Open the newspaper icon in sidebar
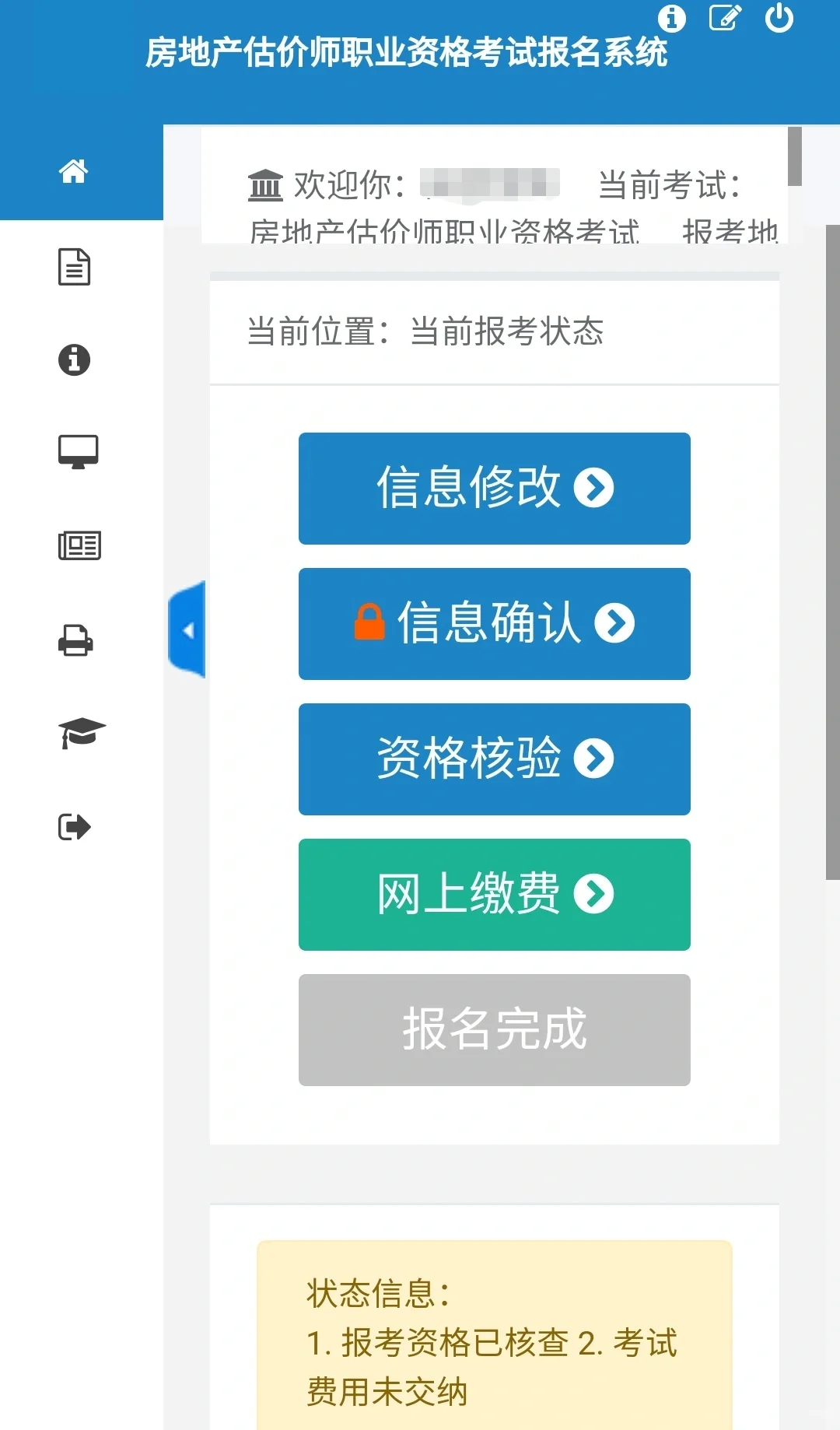 [79, 545]
